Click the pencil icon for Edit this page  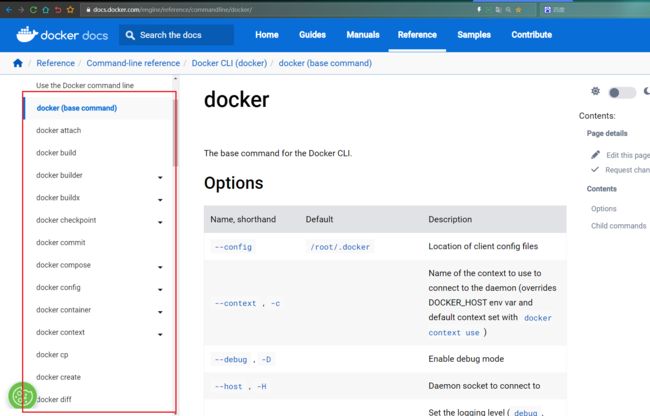595,155
